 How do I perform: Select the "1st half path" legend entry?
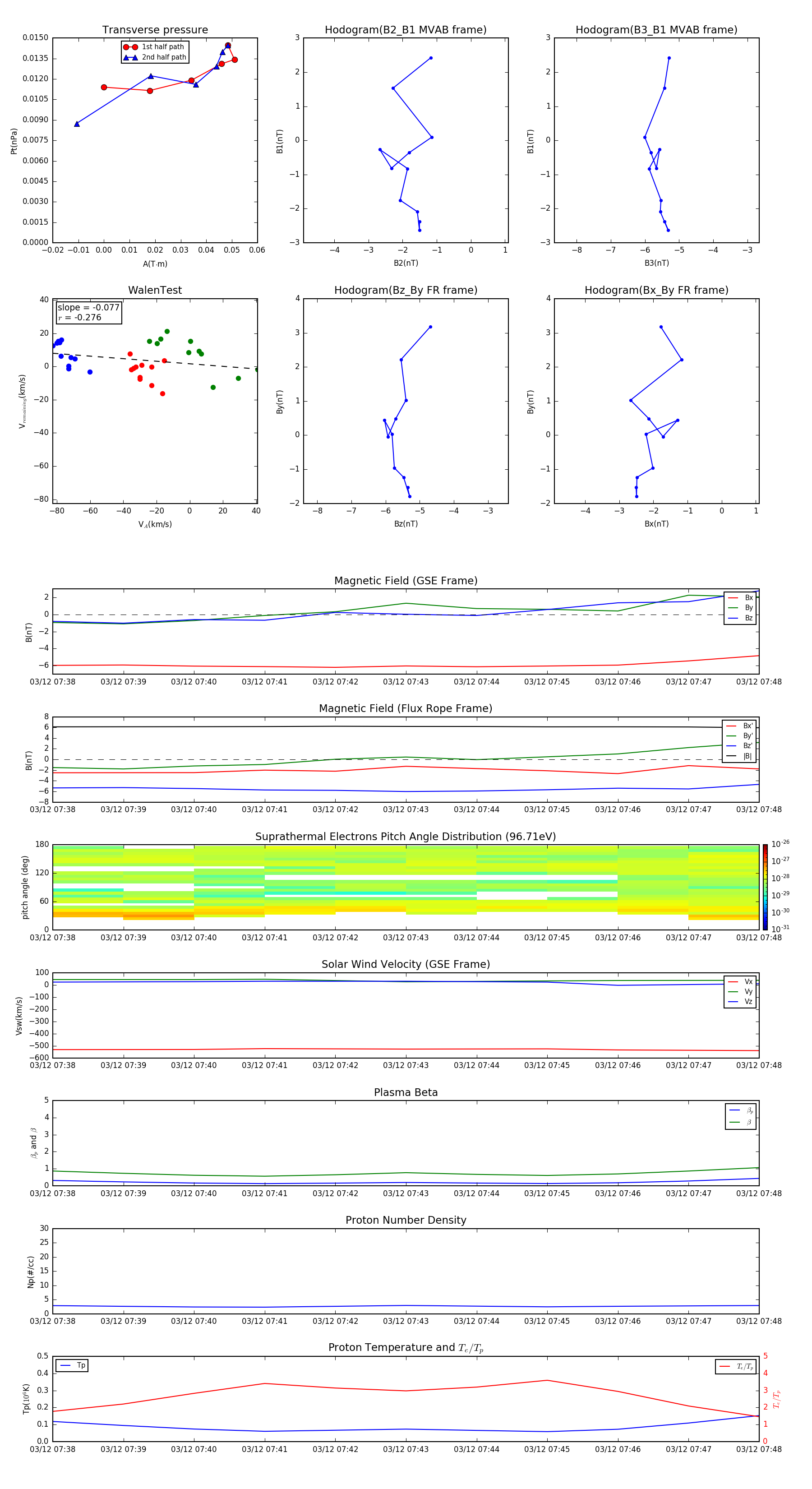pos(154,47)
